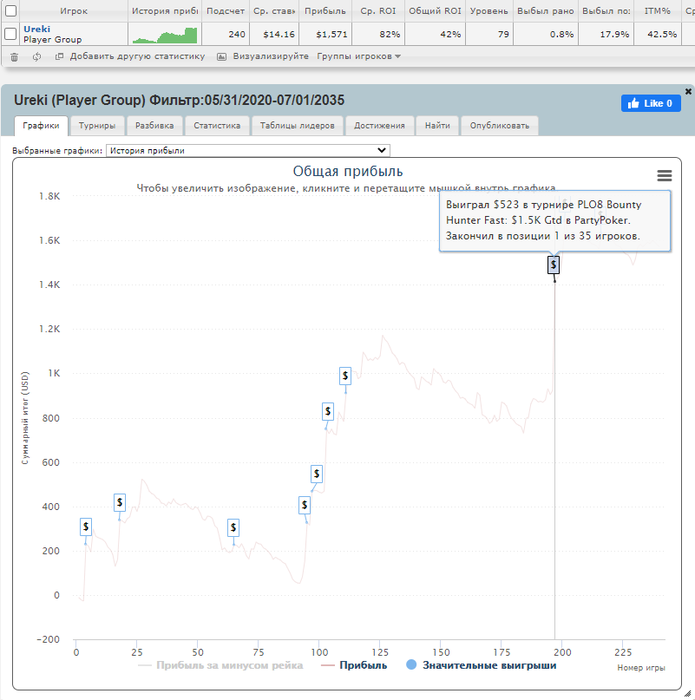Open the Найти tab
The height and width of the screenshot is (700, 695).
coord(437,125)
